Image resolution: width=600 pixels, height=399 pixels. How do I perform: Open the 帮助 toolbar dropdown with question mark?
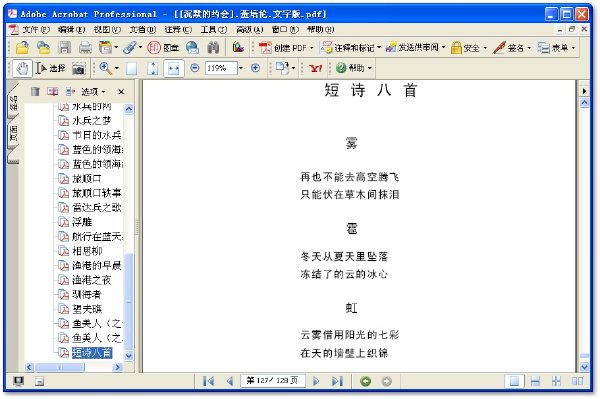click(354, 68)
